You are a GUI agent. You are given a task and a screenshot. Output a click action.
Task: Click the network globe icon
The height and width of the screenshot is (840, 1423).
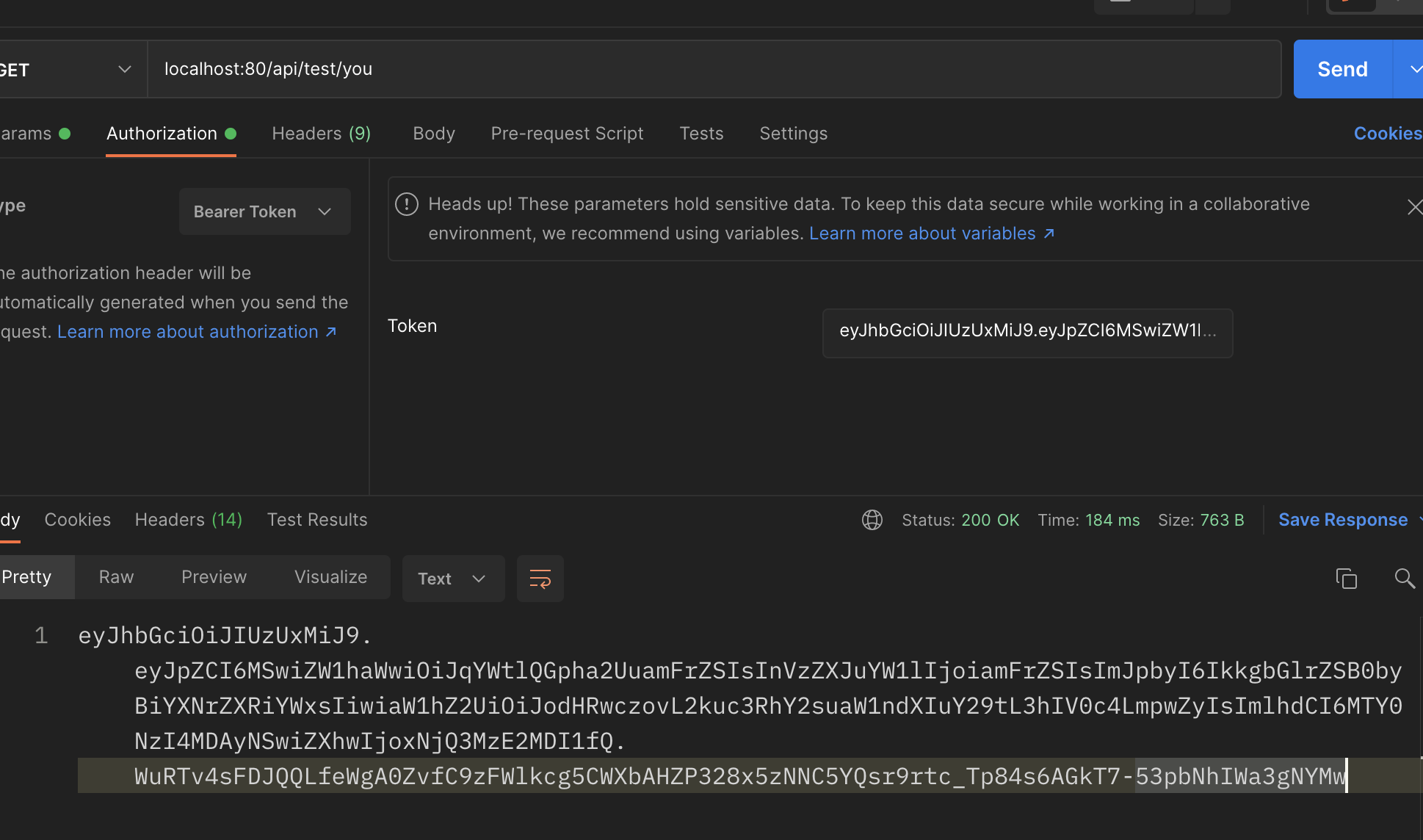click(x=872, y=520)
